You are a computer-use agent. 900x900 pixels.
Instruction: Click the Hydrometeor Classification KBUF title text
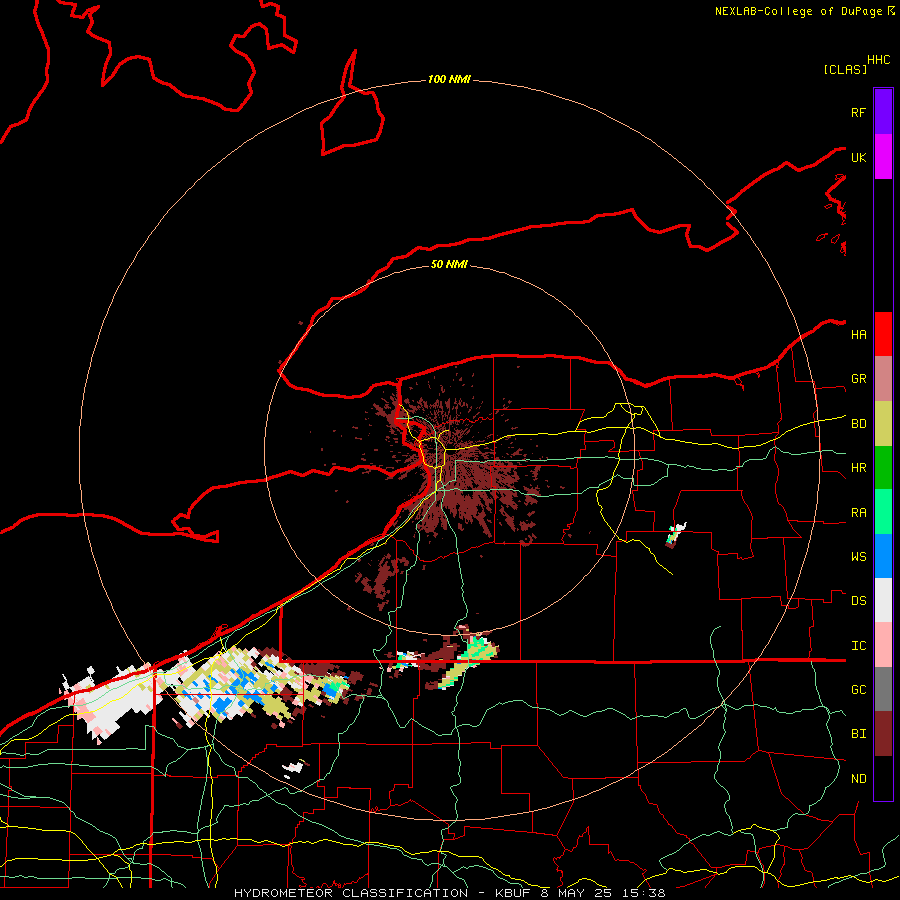tap(449, 893)
